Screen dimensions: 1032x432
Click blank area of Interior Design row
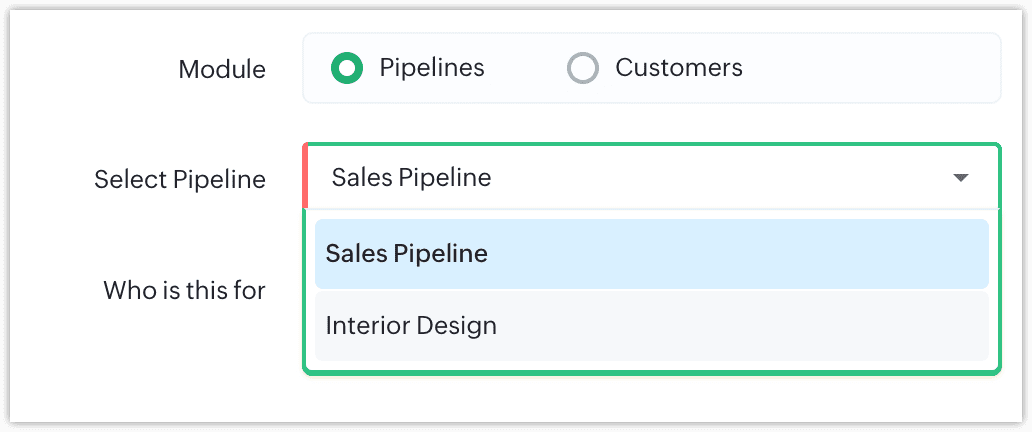click(744, 325)
